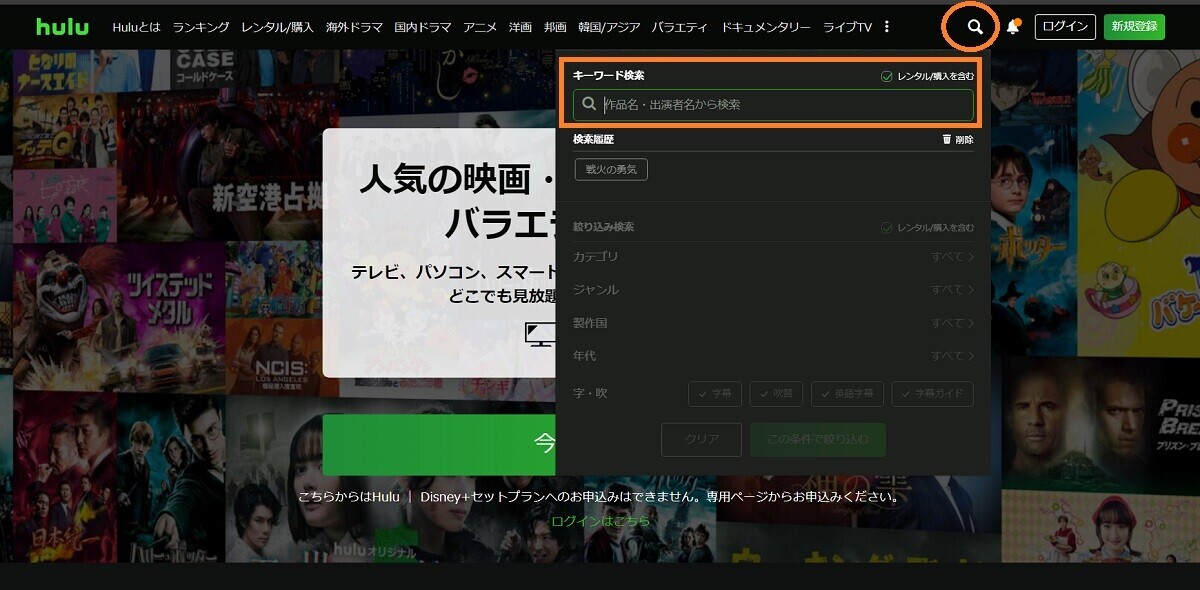Open the 洋画 category

click(x=520, y=27)
